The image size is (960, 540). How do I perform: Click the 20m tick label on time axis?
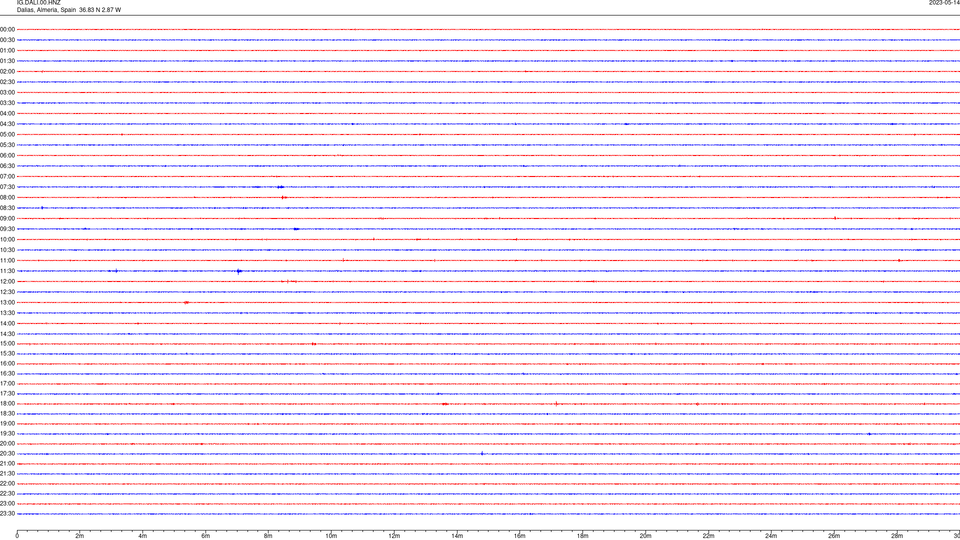point(645,536)
